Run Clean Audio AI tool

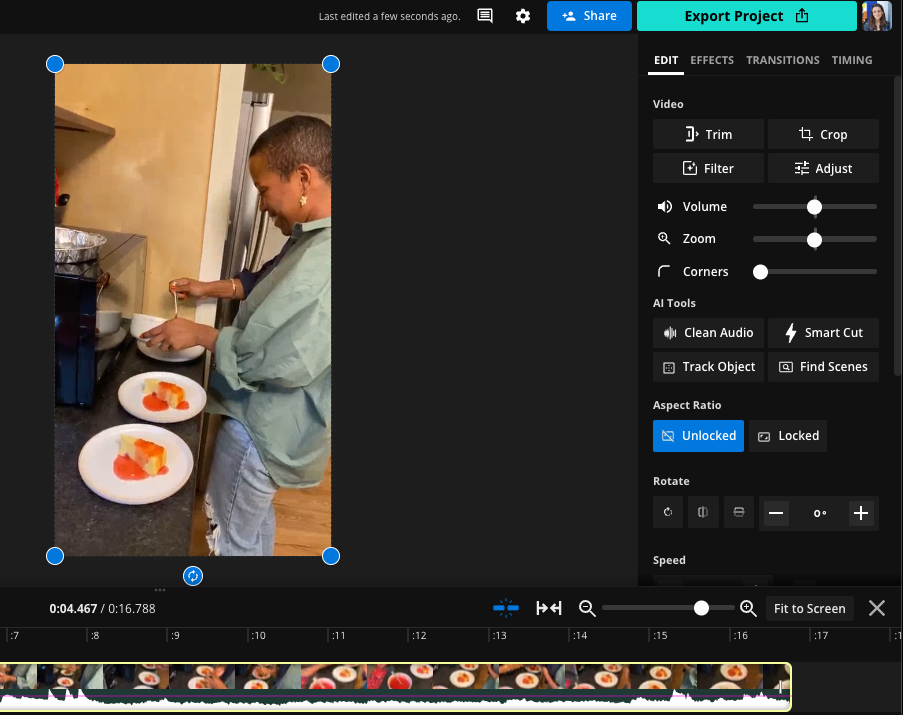(x=708, y=333)
